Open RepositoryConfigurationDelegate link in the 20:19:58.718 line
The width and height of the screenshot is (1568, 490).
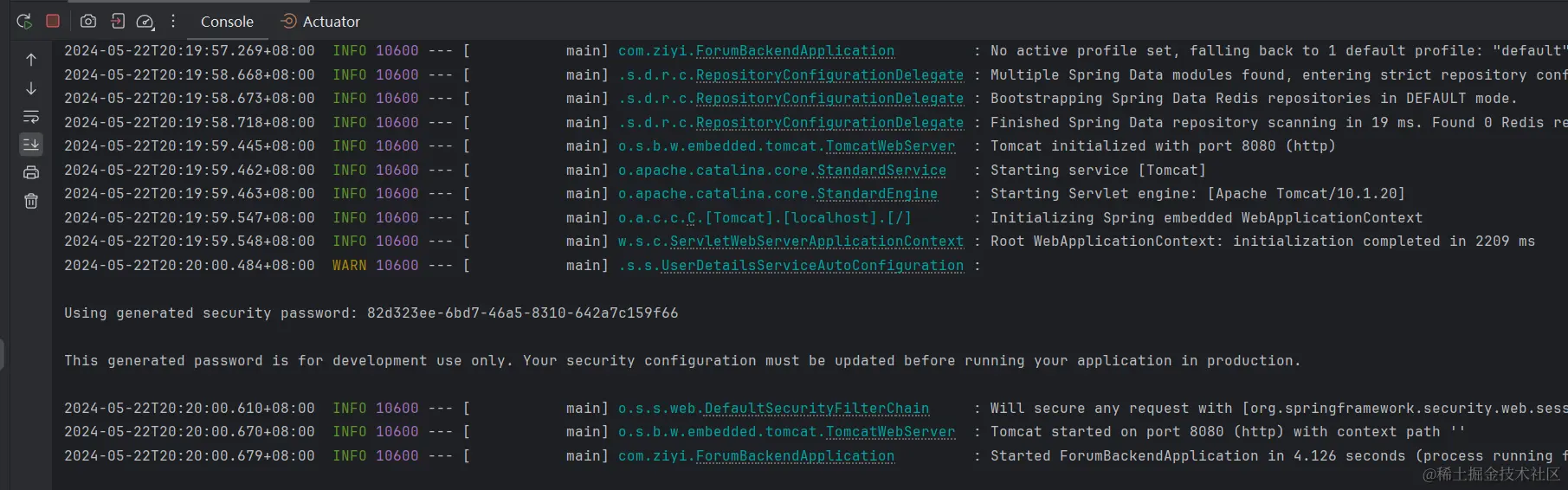[x=829, y=123]
